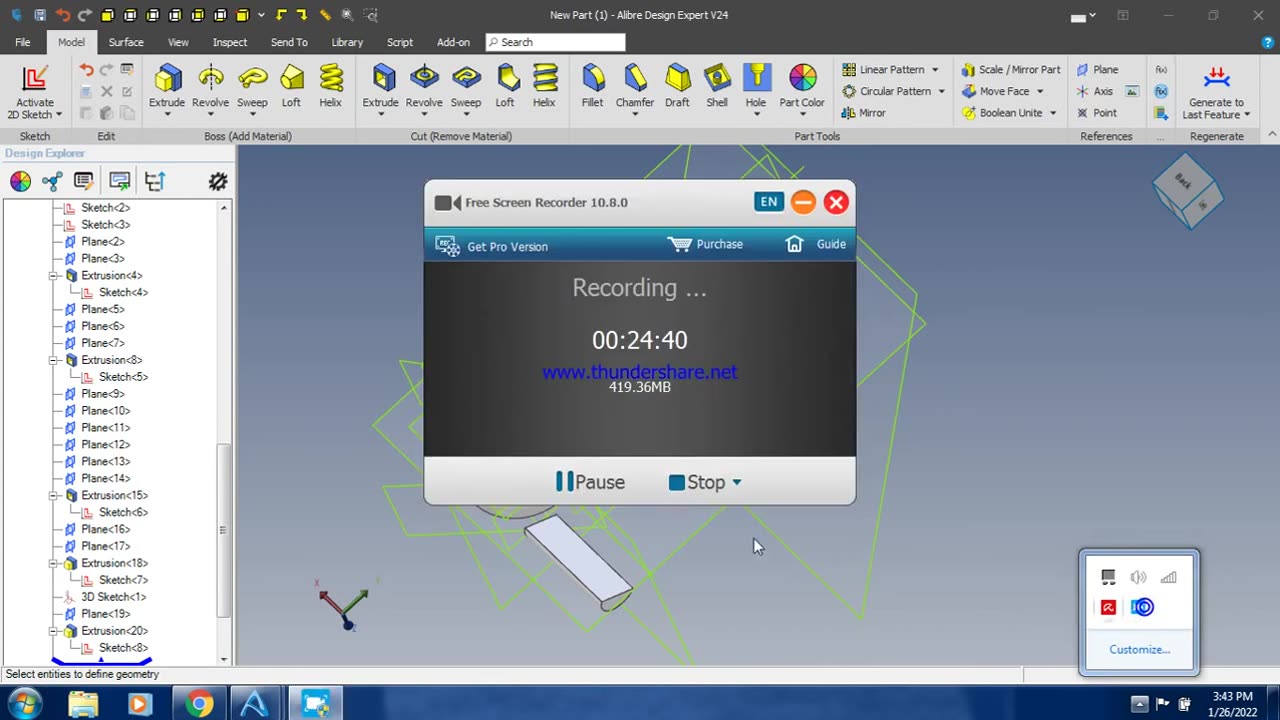Collapse the Extrusion<18> tree node
This screenshot has height=720, width=1280.
click(x=54, y=563)
